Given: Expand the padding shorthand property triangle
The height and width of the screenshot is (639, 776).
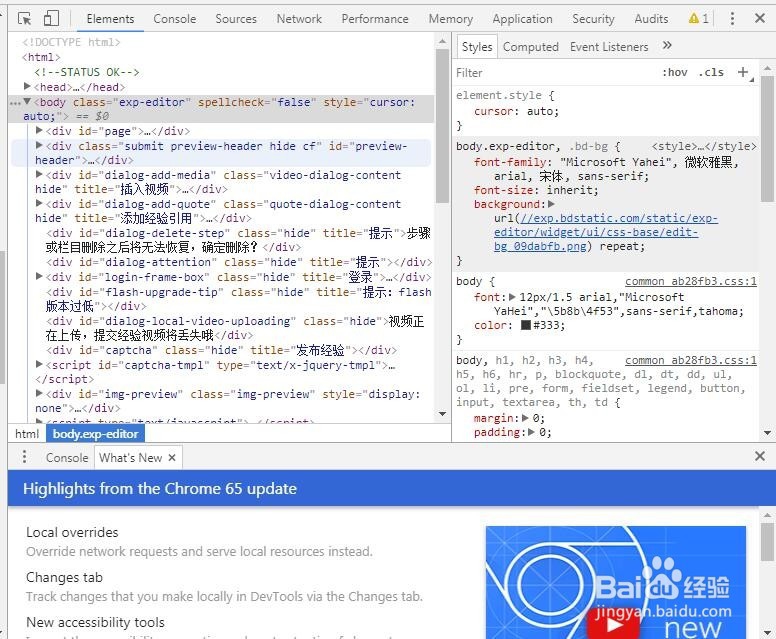Looking at the screenshot, I should click(x=532, y=432).
